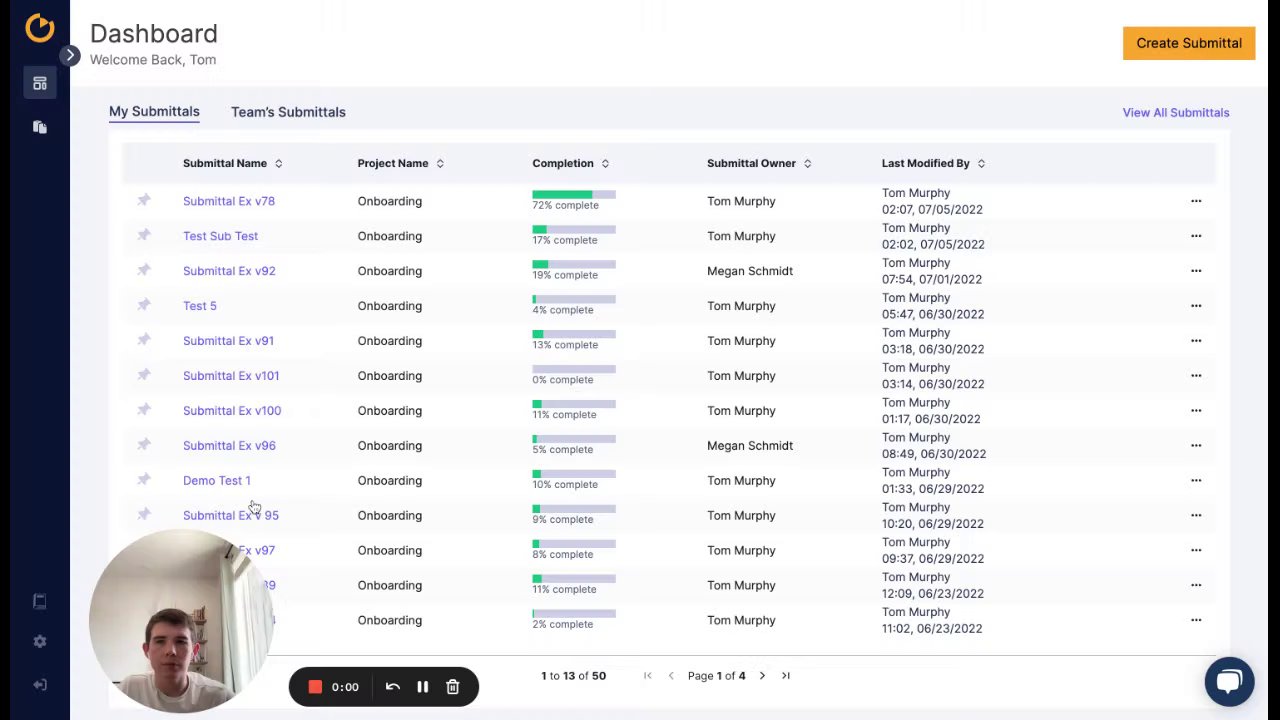Expand the sidebar with arrow toggle

pos(70,56)
